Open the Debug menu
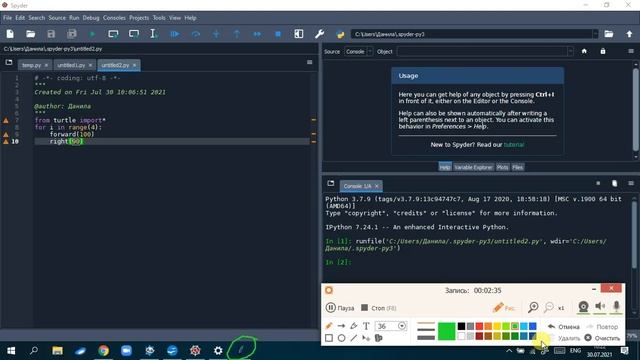Viewport: 640px width, 360px height. tap(91, 18)
